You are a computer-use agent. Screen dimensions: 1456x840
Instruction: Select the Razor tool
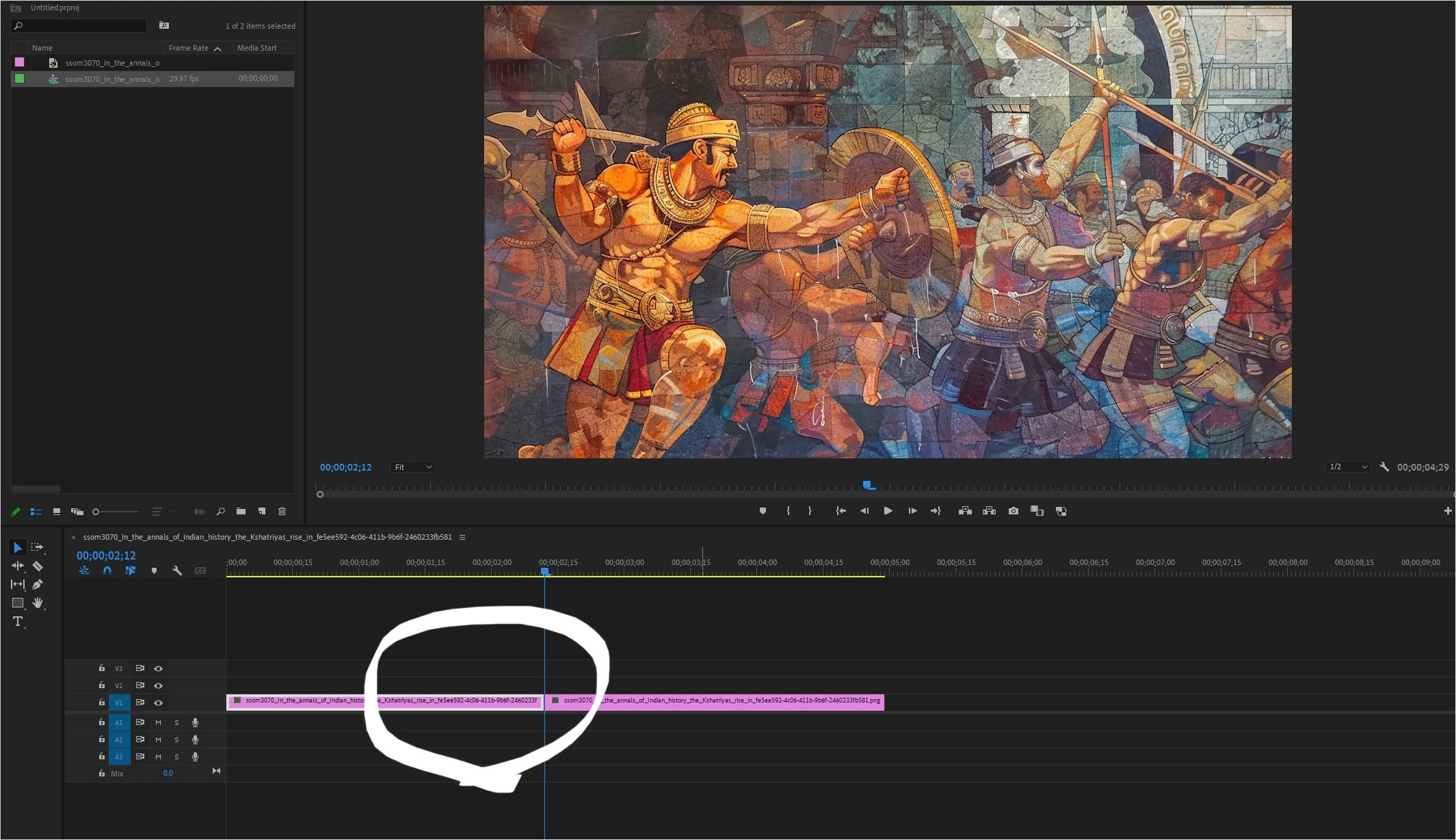38,566
